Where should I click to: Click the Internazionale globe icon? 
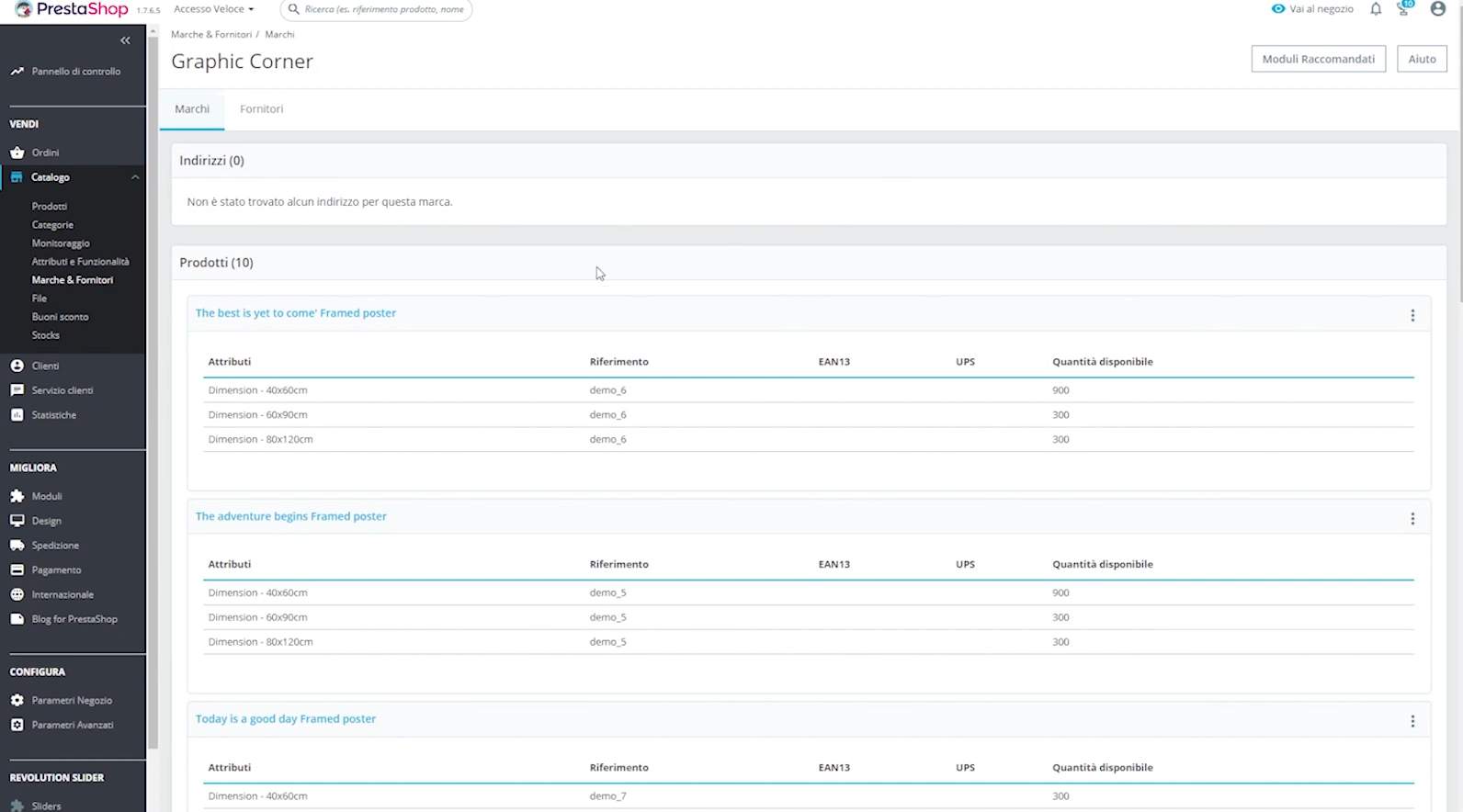coord(17,594)
